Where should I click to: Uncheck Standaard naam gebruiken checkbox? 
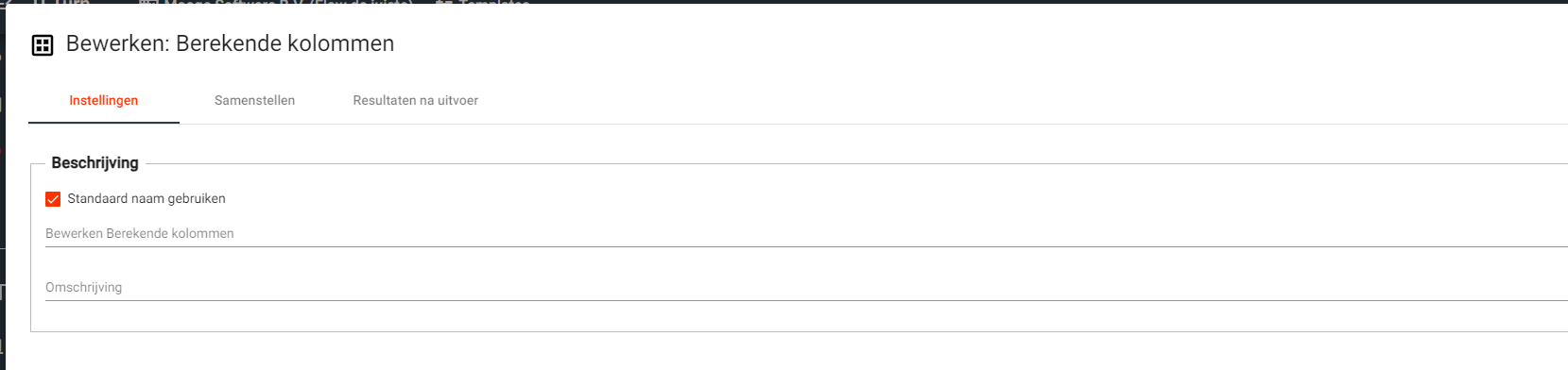click(53, 199)
